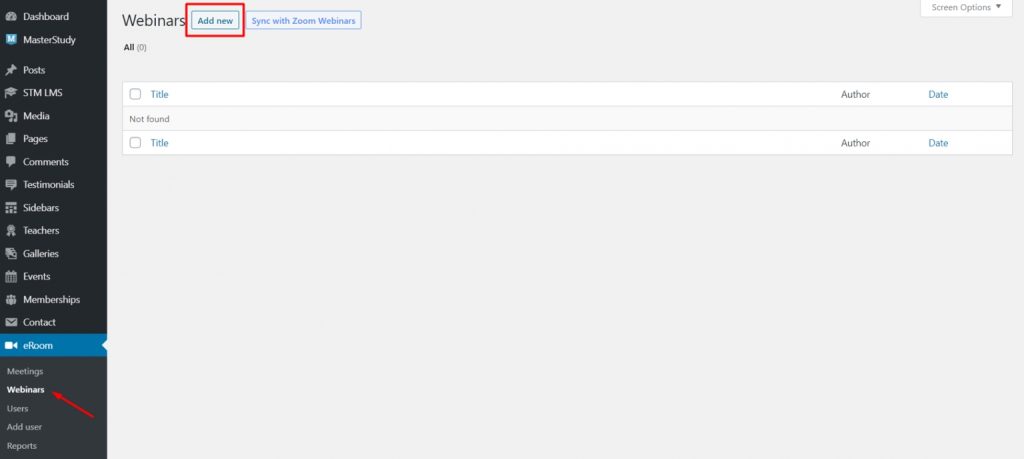Click the eRoom video camera icon
Image resolution: width=1024 pixels, height=459 pixels.
pyautogui.click(x=11, y=346)
